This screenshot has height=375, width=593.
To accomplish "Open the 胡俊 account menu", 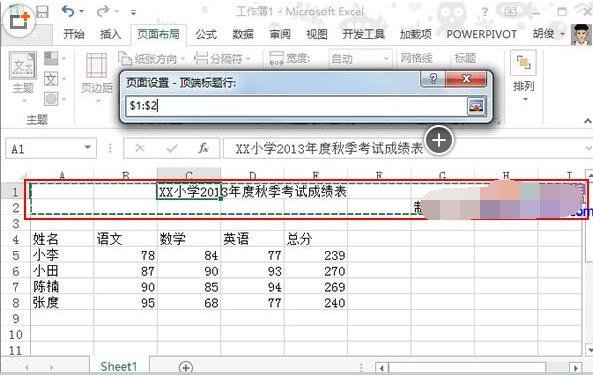I will point(548,34).
